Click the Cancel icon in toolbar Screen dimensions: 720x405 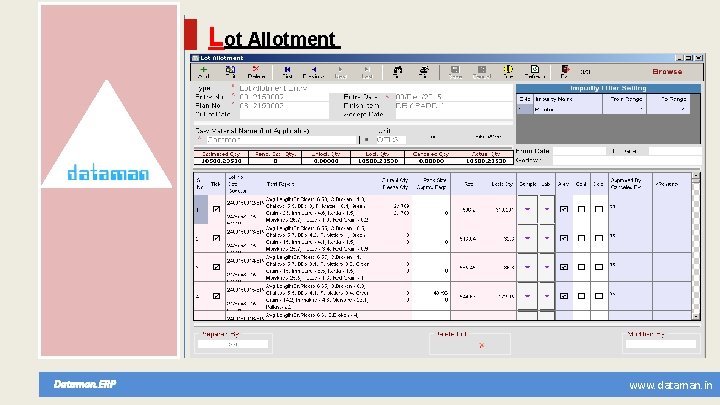(482, 69)
